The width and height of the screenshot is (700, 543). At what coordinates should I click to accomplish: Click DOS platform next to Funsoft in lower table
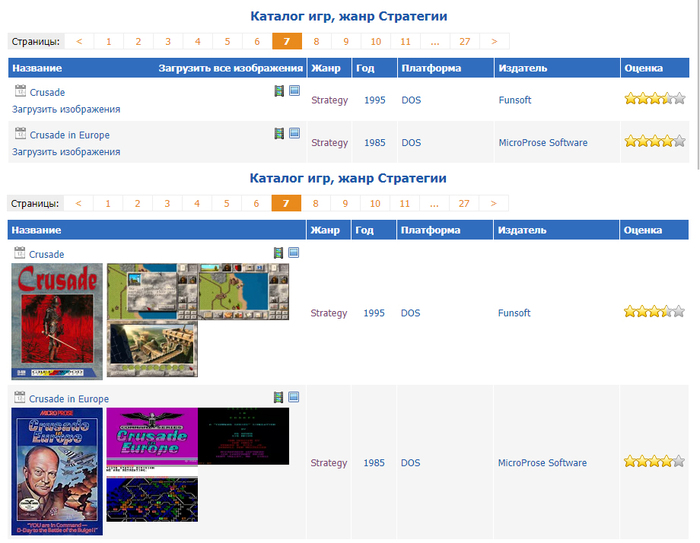coord(410,313)
